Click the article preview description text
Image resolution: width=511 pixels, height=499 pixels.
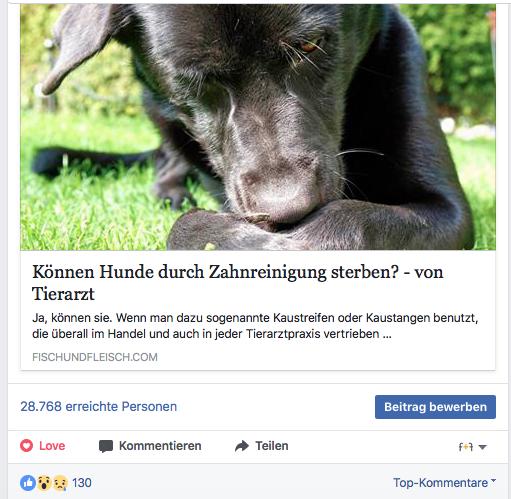click(x=255, y=326)
